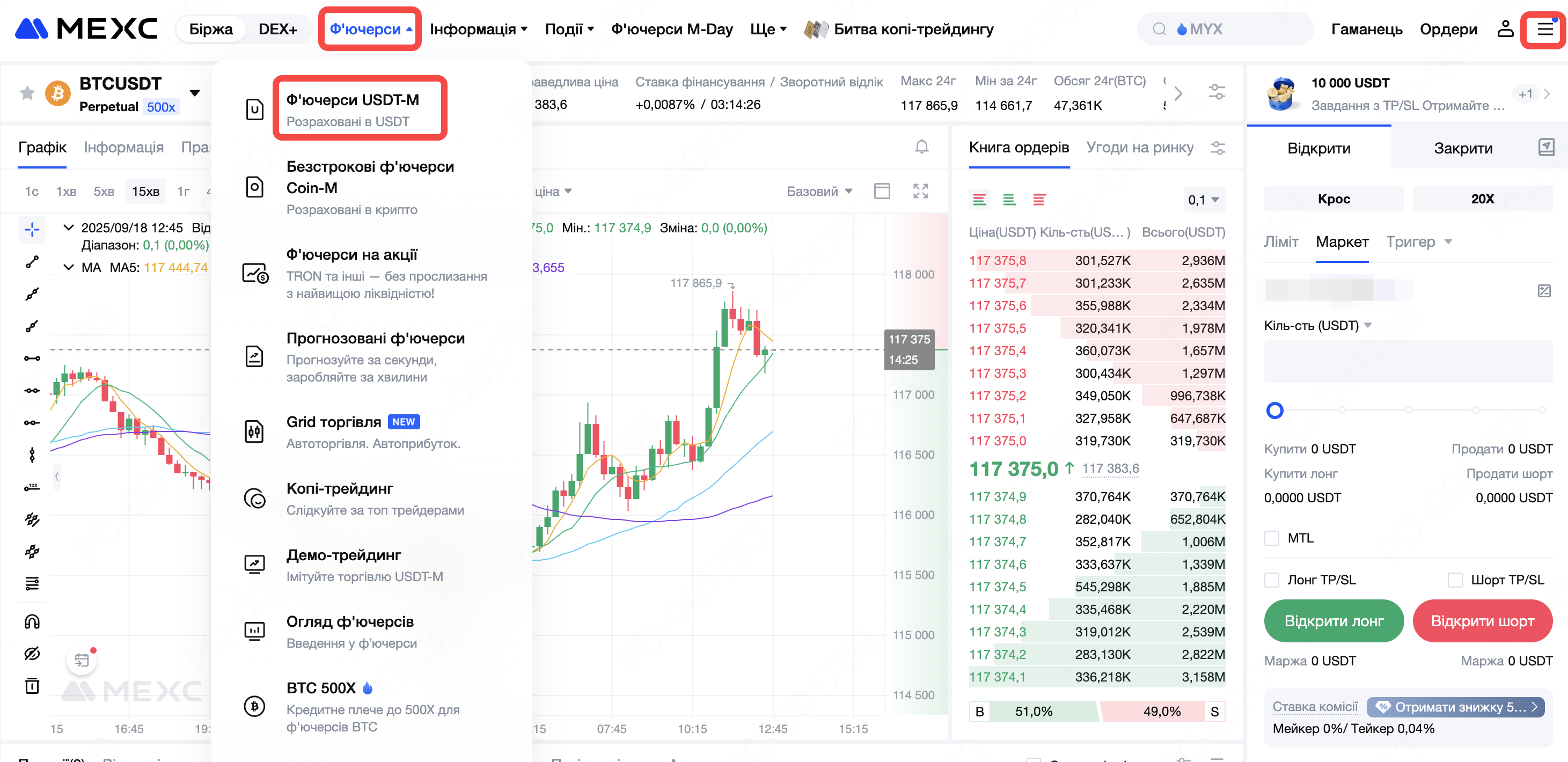
Task: Open fullscreen chart mode icon
Action: (x=920, y=191)
